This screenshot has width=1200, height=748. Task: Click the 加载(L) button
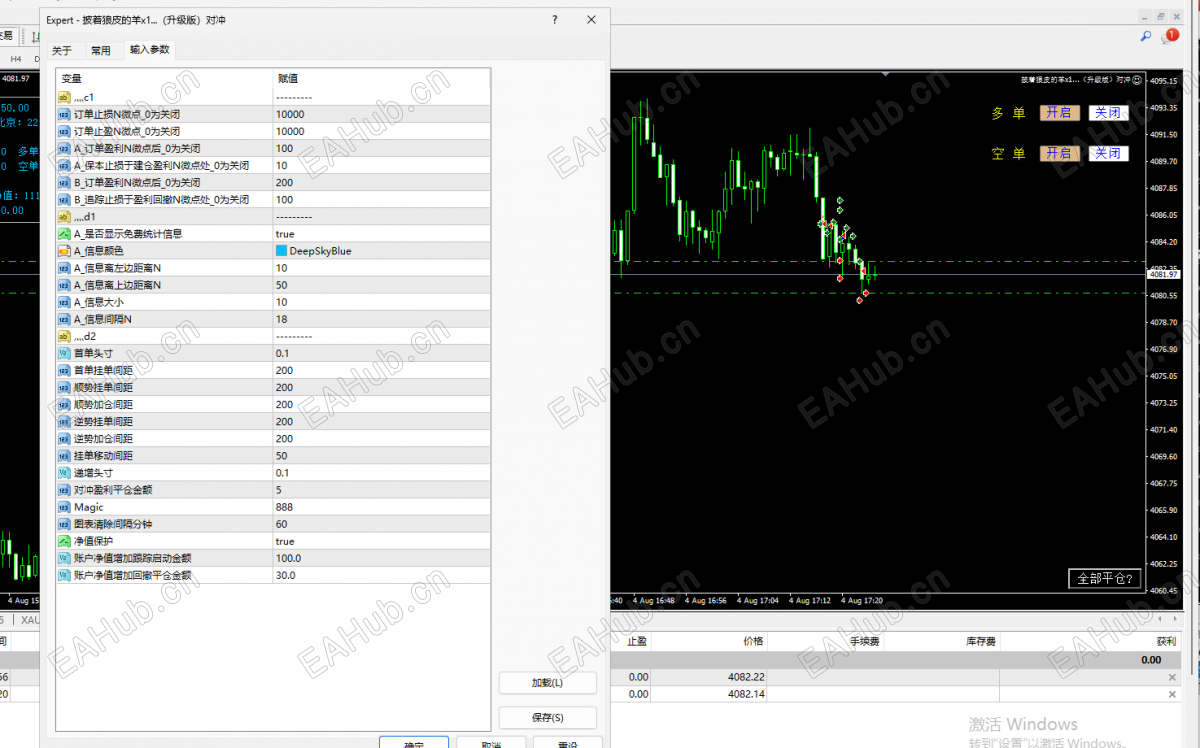tap(547, 683)
